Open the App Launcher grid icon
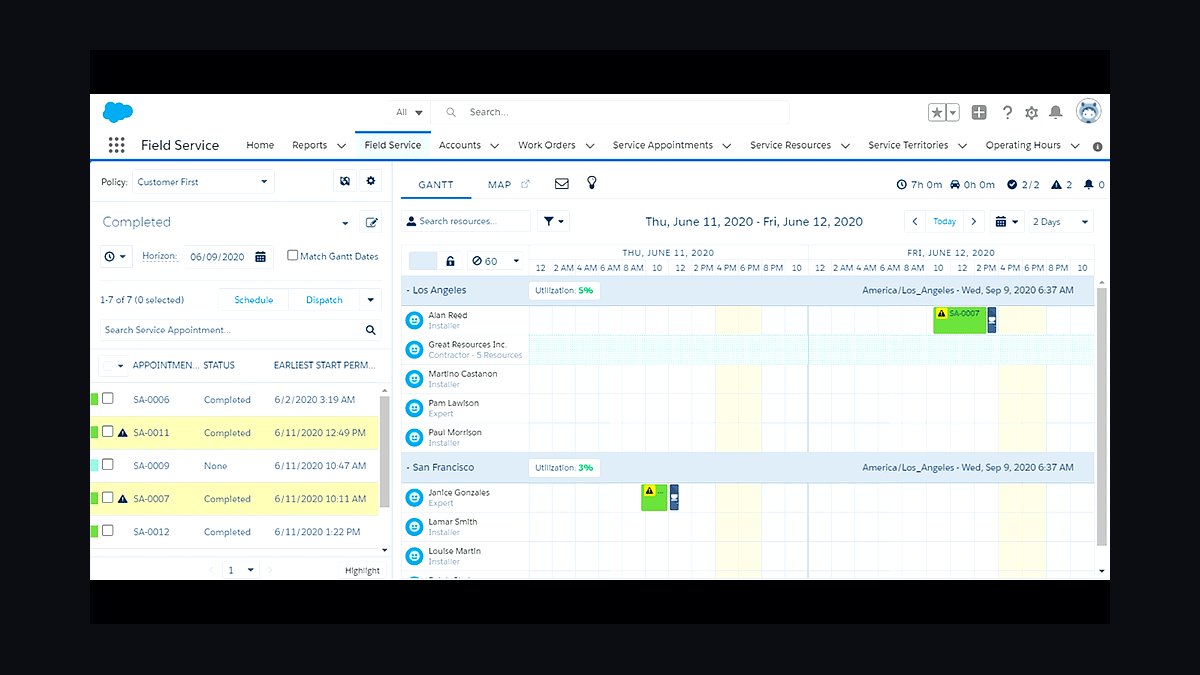Viewport: 1200px width, 675px height. click(116, 145)
